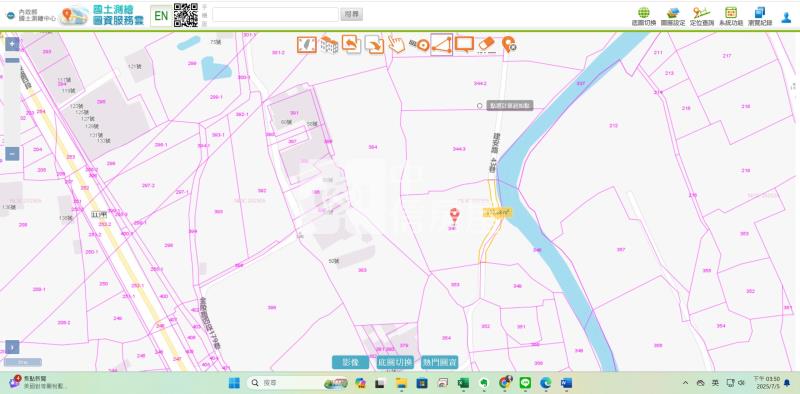The height and width of the screenshot is (394, 800).
Task: Open 系統功能 system functions icon
Action: click(x=731, y=16)
